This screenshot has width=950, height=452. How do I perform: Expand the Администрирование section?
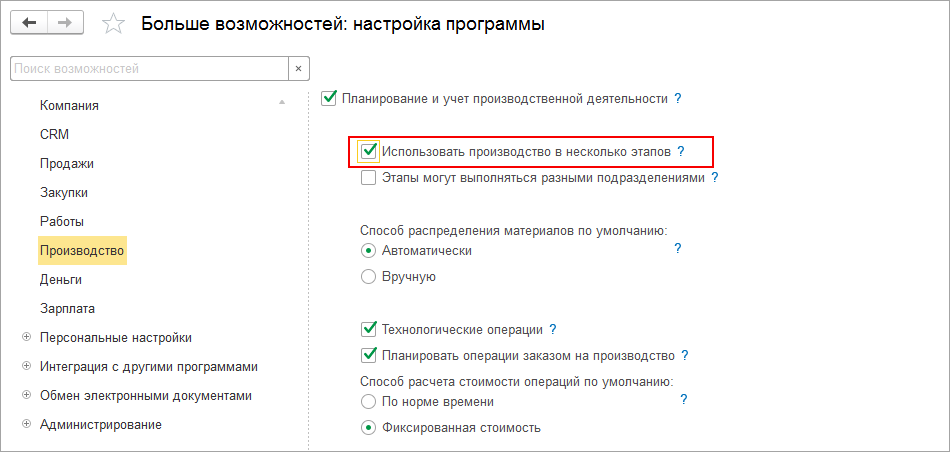pyautogui.click(x=26, y=425)
